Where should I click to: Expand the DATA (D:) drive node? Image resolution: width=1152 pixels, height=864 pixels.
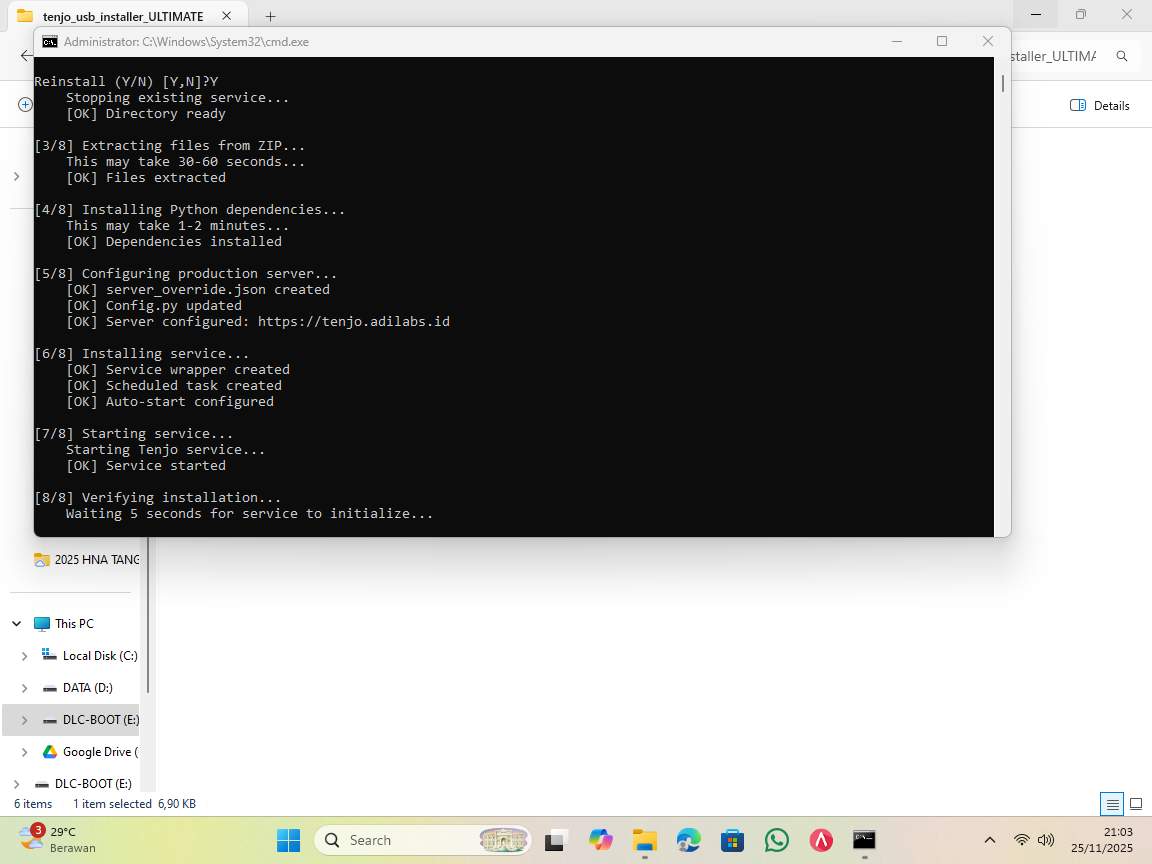pos(23,687)
